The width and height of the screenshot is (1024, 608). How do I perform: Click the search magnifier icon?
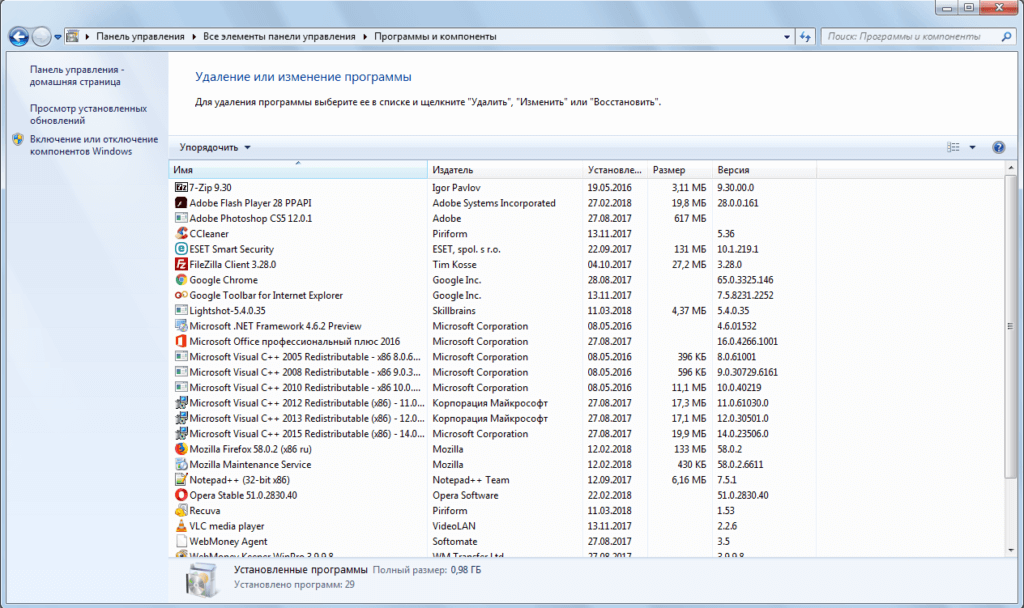point(1006,37)
